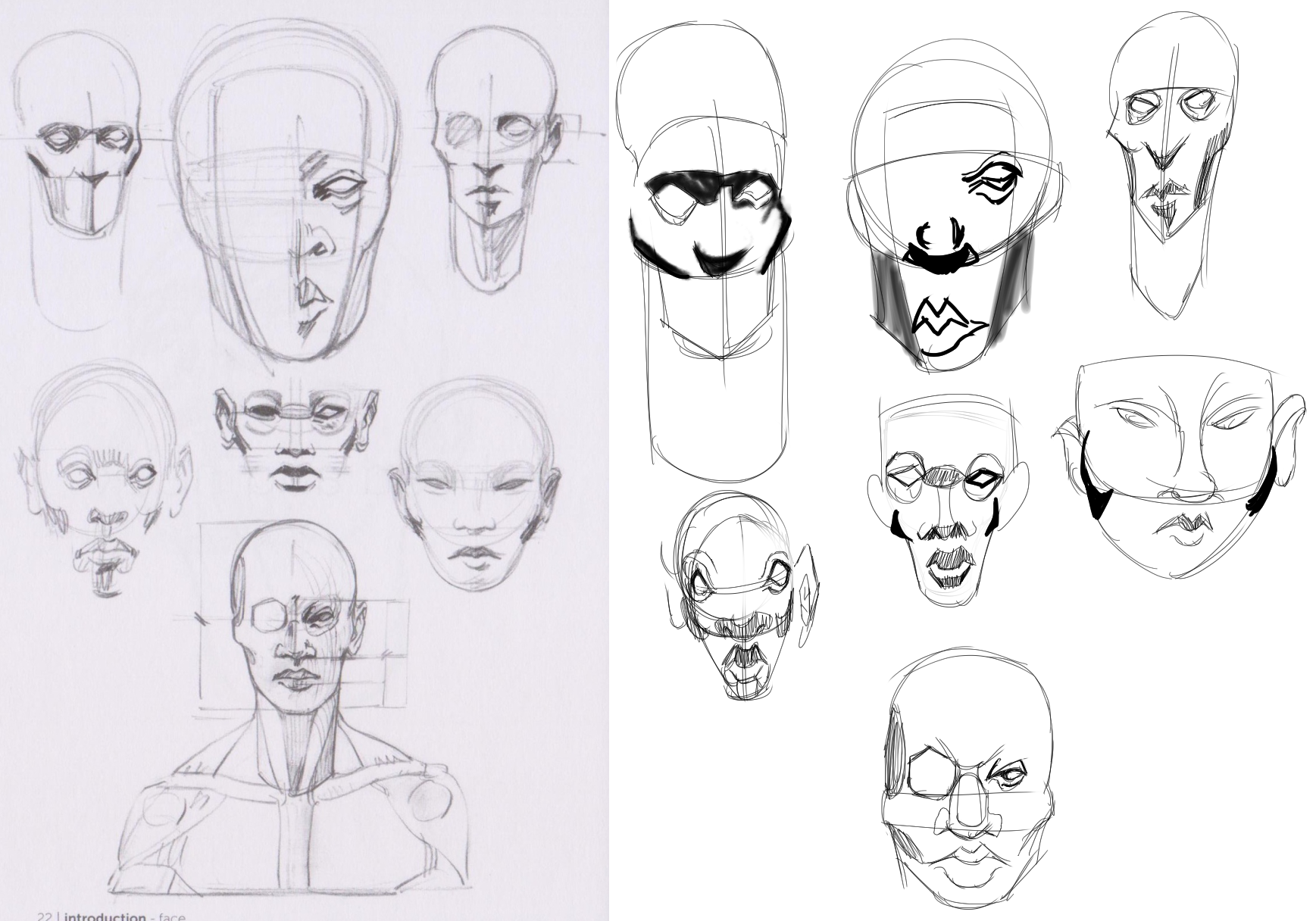
Task: Select the pencil bust sketch with shoulders
Action: [x=293, y=709]
